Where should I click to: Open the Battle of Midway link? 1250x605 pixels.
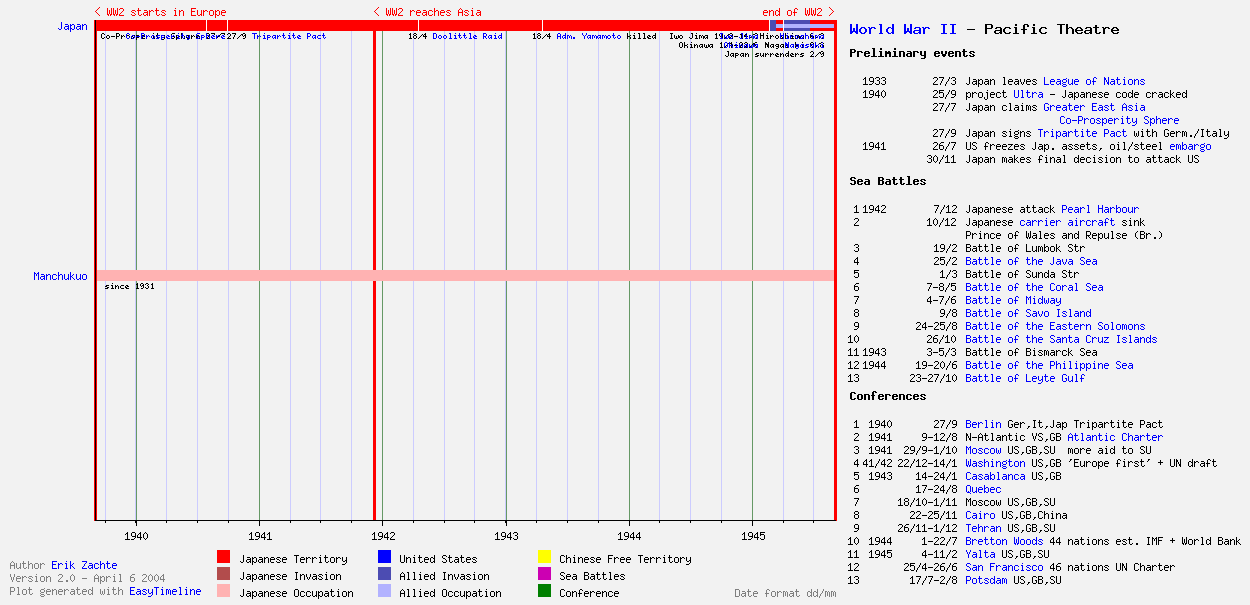pyautogui.click(x=1013, y=300)
